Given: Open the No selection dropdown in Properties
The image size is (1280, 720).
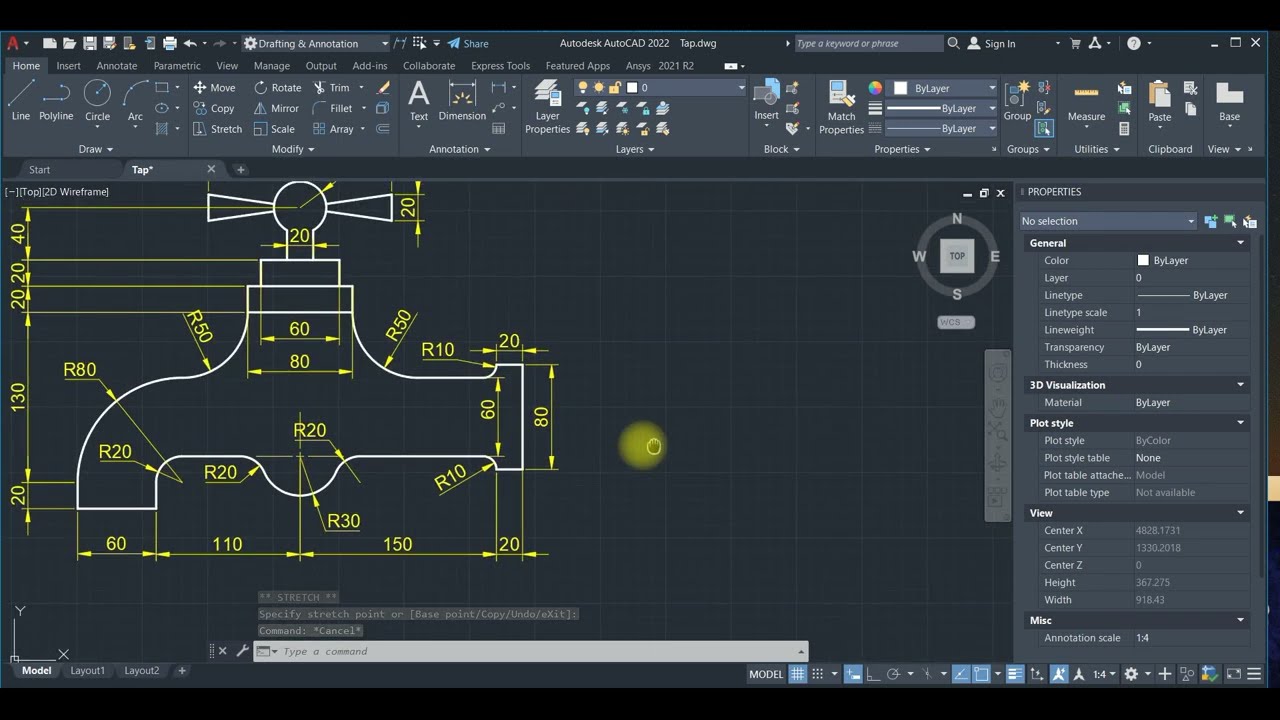Looking at the screenshot, I should tap(1107, 221).
